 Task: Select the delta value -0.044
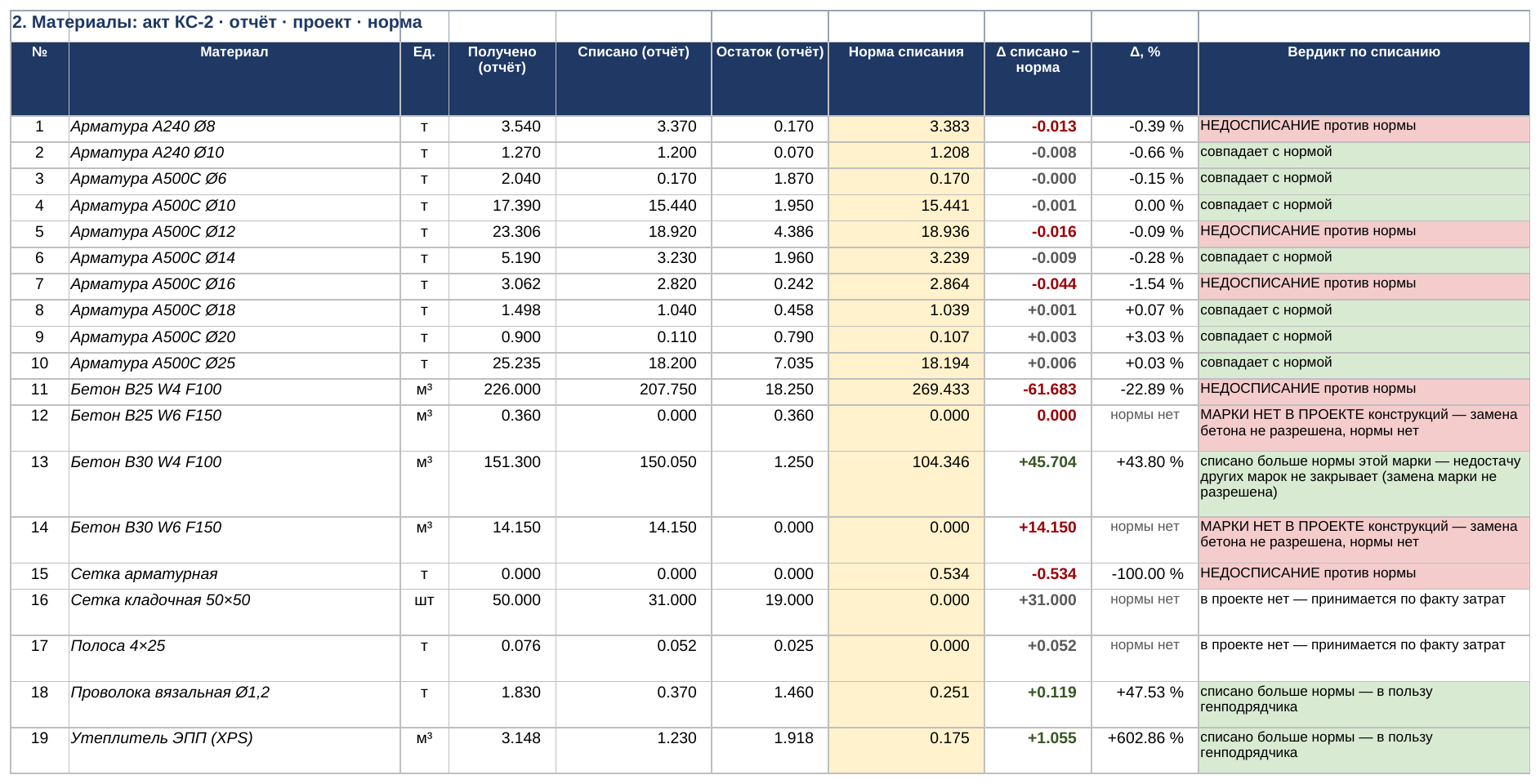(1038, 287)
